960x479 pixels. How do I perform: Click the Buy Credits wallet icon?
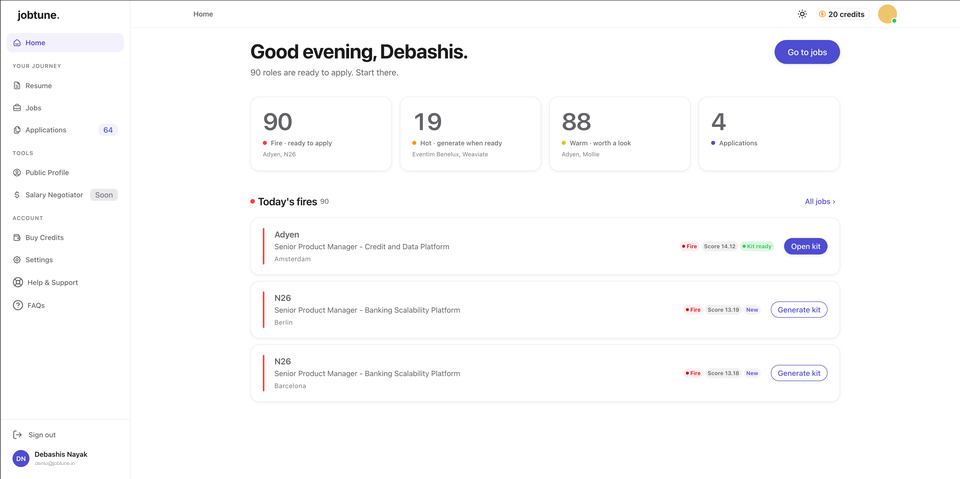17,238
